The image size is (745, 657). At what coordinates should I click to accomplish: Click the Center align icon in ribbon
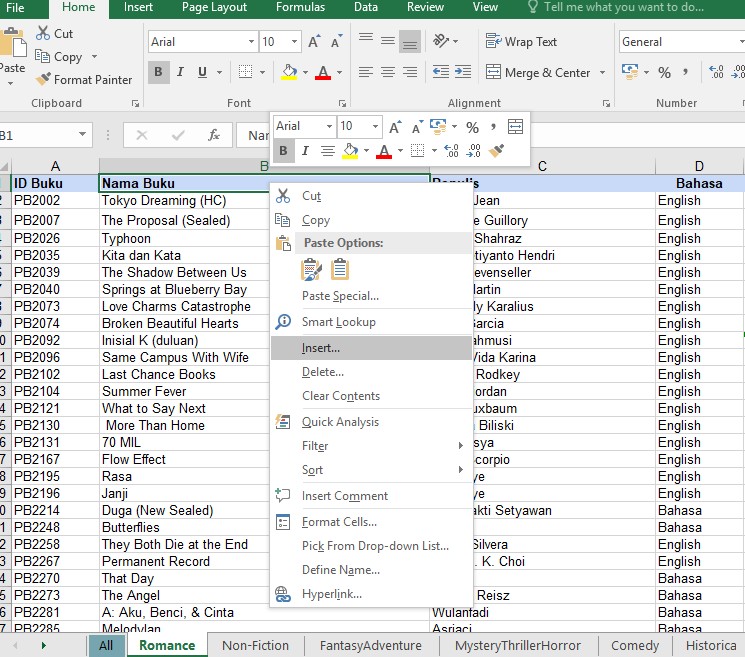point(388,72)
